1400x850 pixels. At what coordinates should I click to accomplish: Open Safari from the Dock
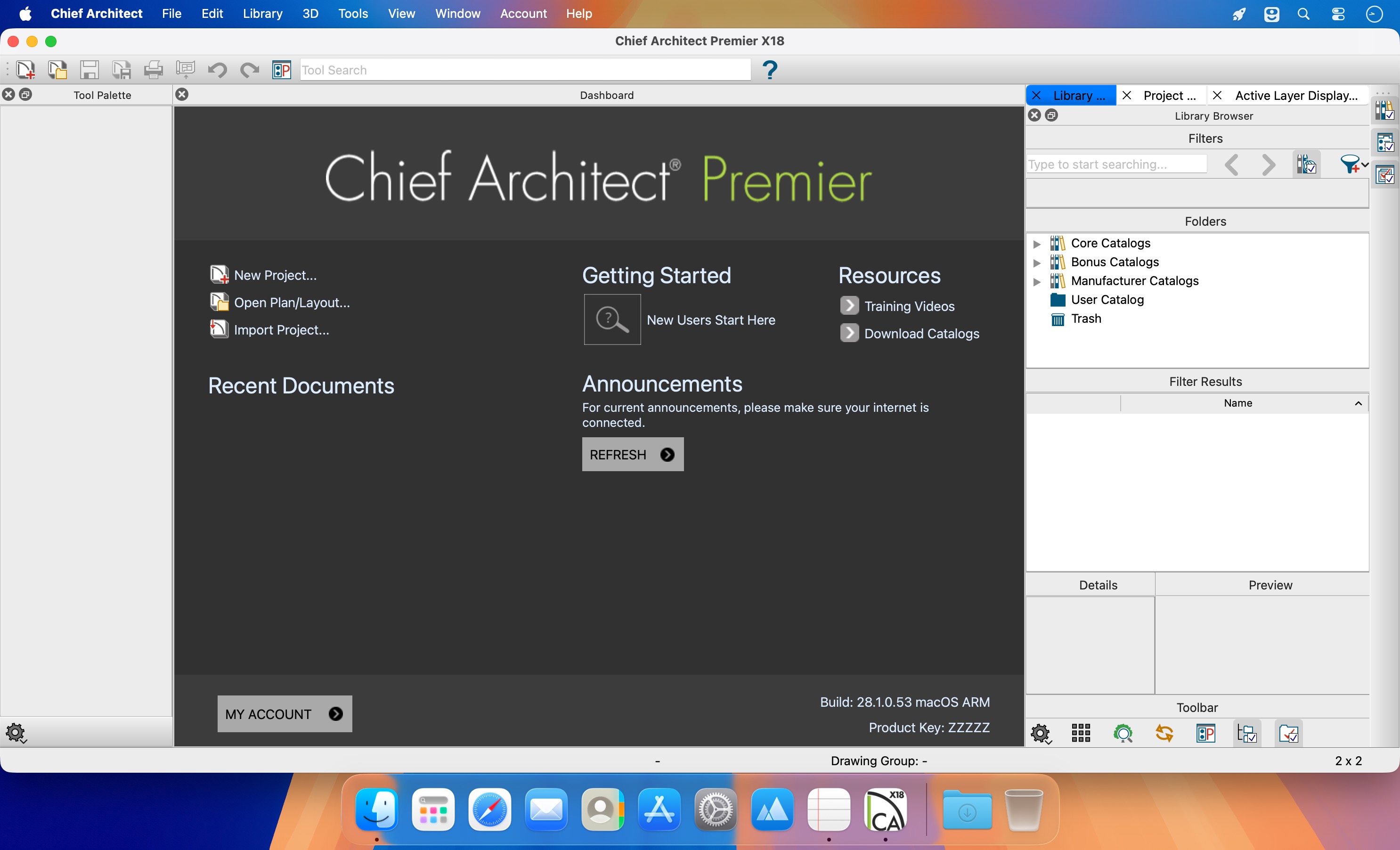(490, 809)
